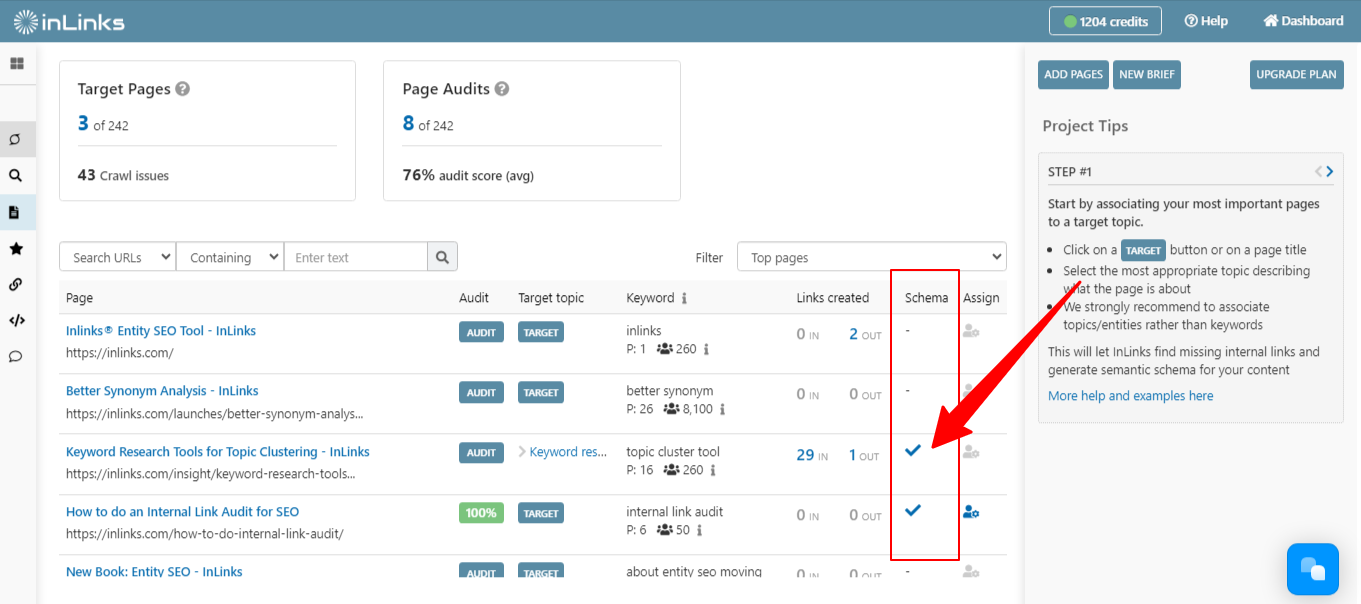The image size is (1361, 604).
Task: Open the Containing dropdown
Action: tap(230, 257)
